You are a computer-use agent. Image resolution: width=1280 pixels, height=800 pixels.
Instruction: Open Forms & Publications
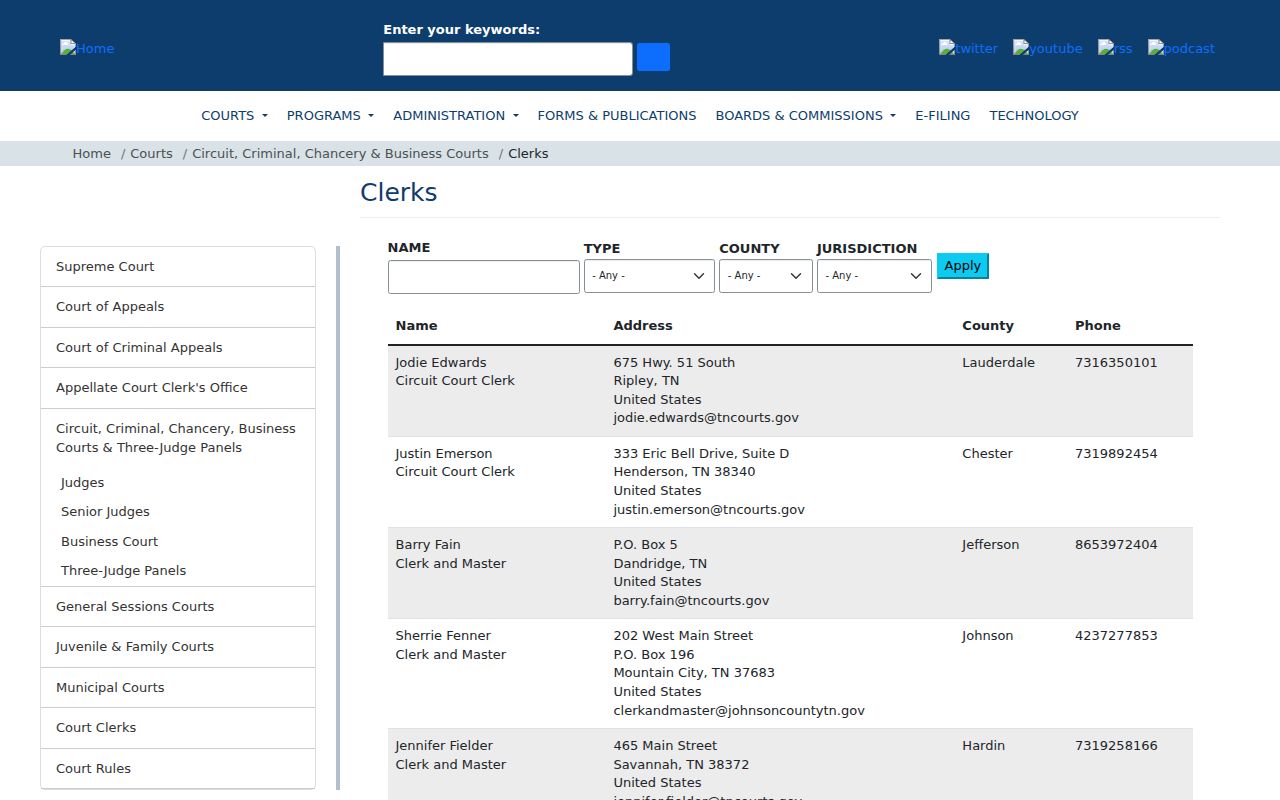click(x=617, y=115)
